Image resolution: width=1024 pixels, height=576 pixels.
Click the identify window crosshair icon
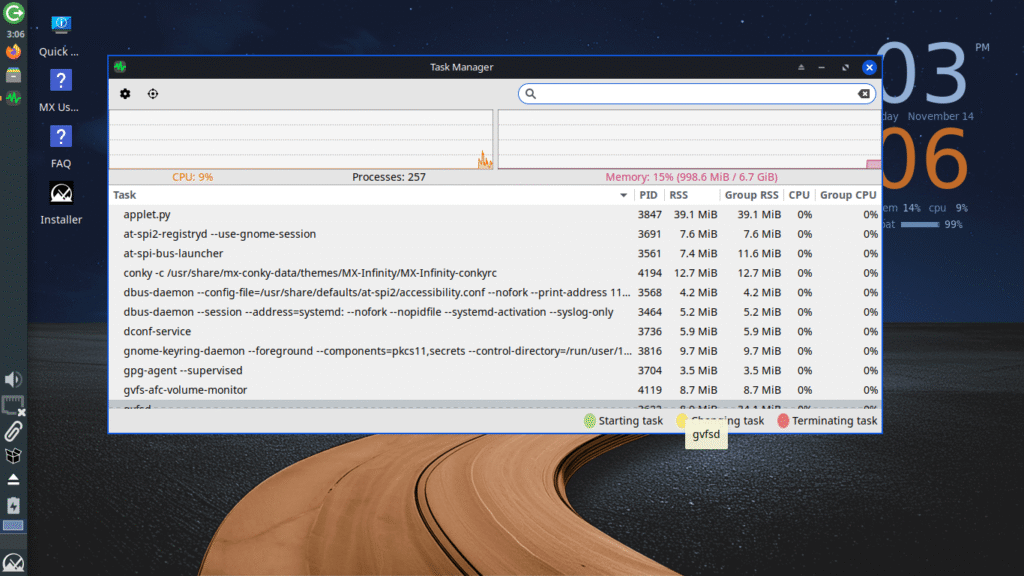[153, 94]
